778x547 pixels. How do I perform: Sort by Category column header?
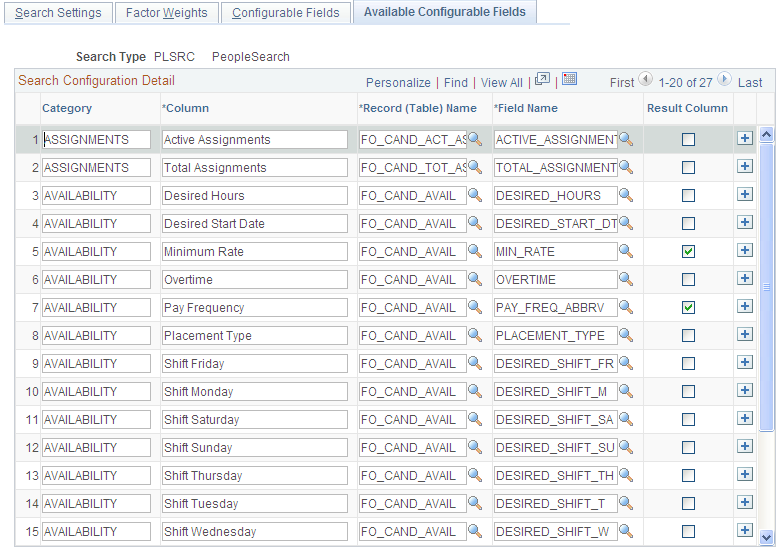tap(67, 108)
